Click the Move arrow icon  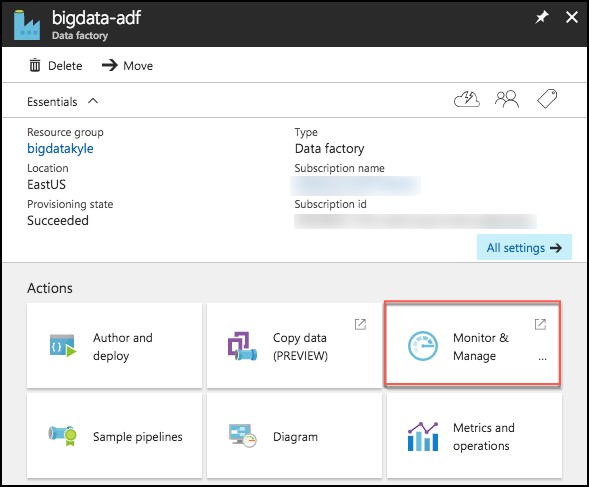tap(110, 65)
